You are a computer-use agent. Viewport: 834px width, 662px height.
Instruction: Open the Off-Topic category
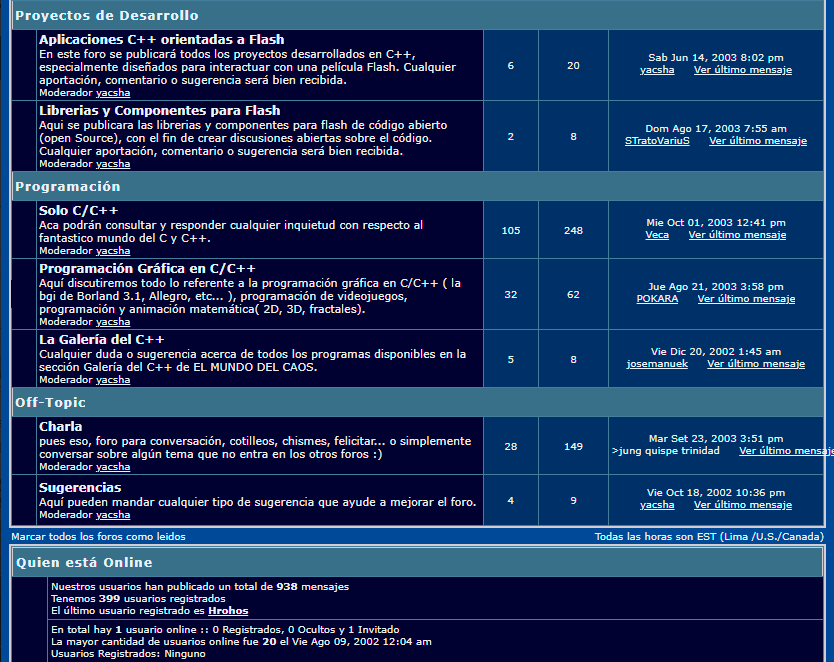50,402
